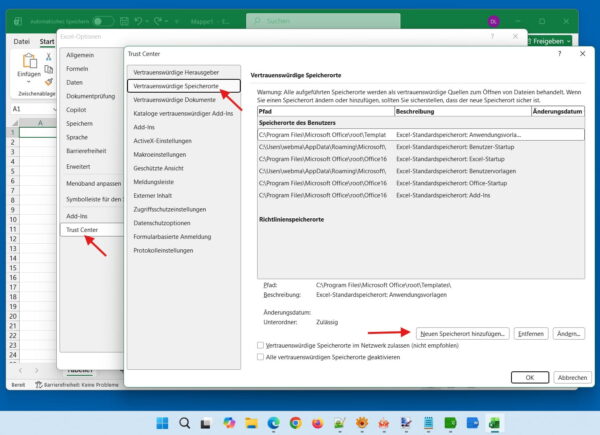This screenshot has height=435, width=600.
Task: Check Alle vertrauenswürdigen Speicherorte deaktivieren
Action: point(260,357)
